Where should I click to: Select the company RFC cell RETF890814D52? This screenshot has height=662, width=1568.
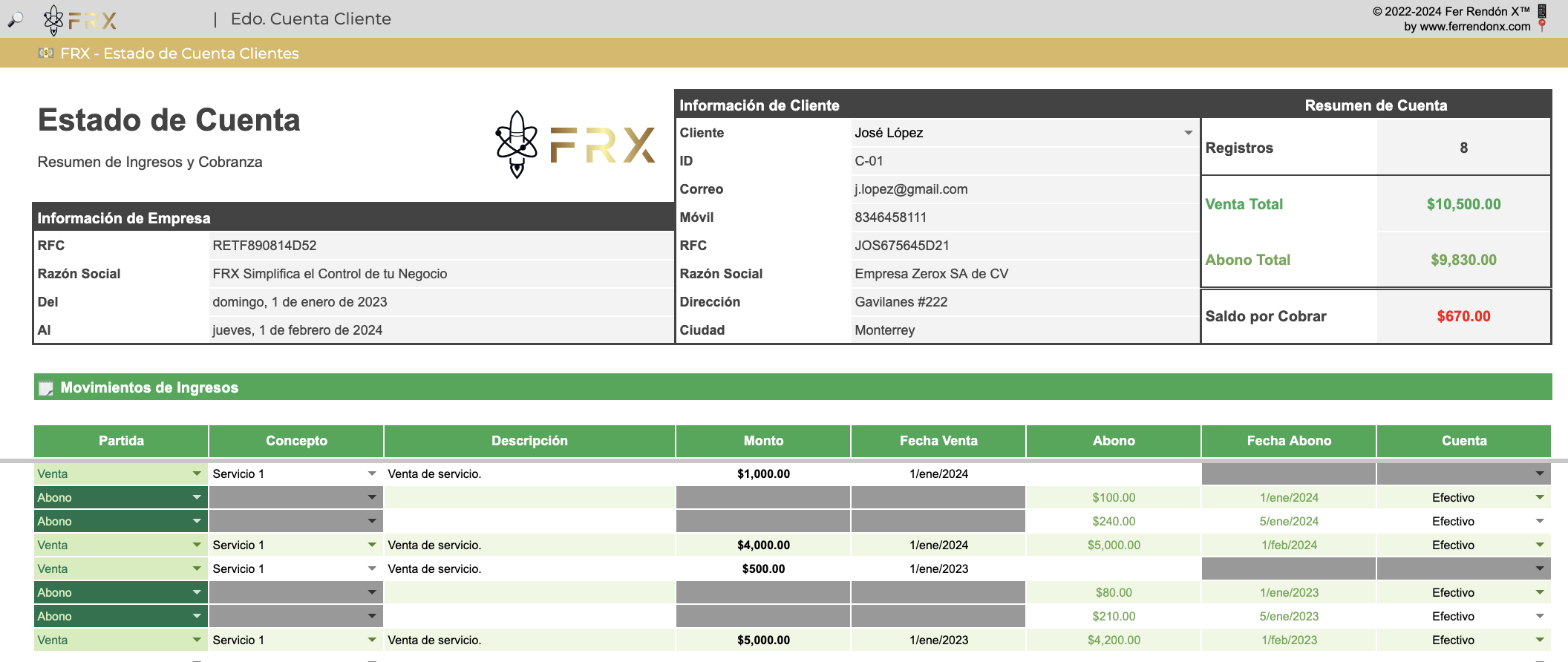441,246
